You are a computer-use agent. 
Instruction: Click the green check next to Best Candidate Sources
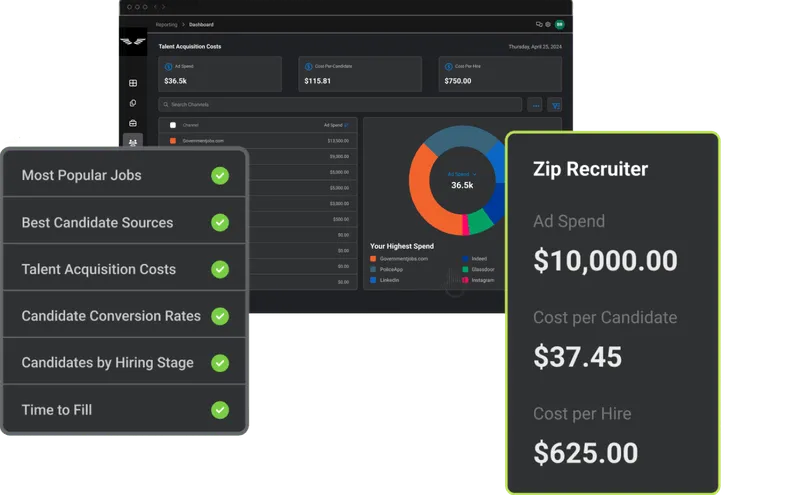click(220, 222)
